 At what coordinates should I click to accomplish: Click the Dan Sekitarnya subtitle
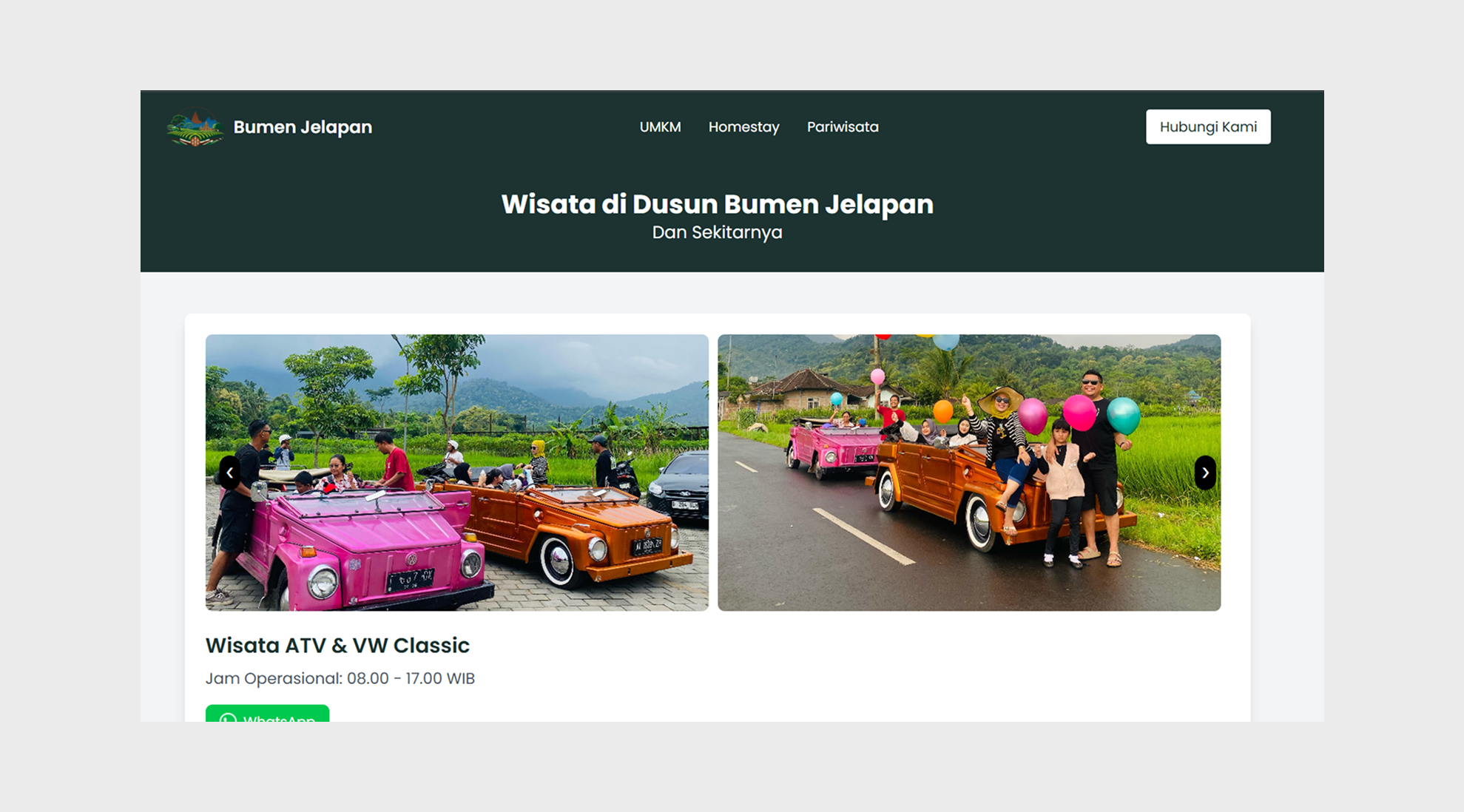[717, 231]
